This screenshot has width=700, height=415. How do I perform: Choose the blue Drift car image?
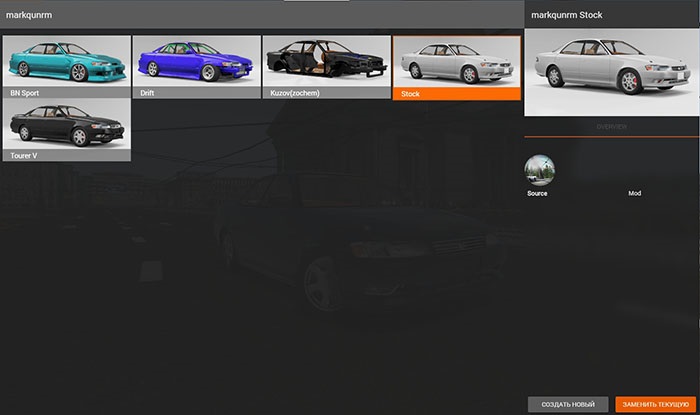(x=196, y=60)
